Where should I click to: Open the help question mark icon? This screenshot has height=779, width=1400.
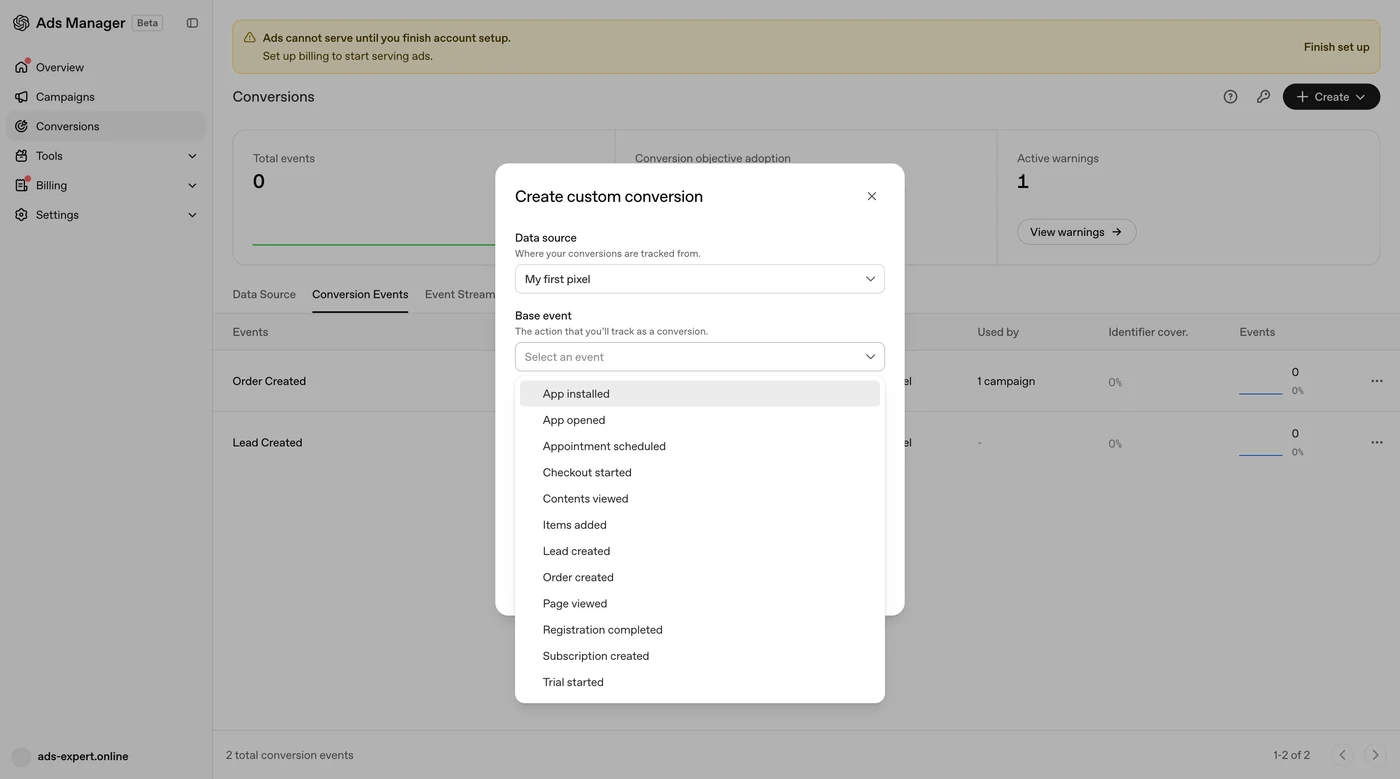(1230, 97)
